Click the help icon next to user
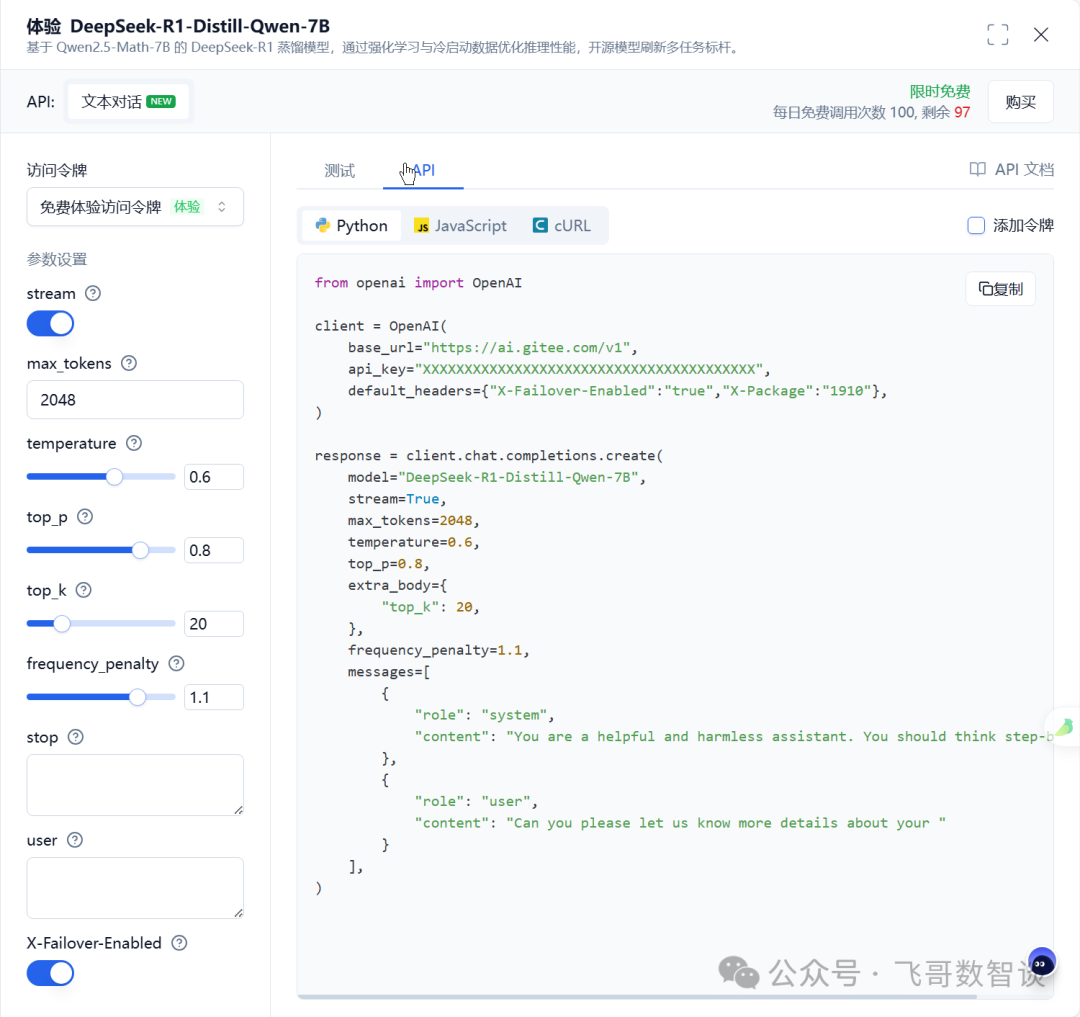 75,840
